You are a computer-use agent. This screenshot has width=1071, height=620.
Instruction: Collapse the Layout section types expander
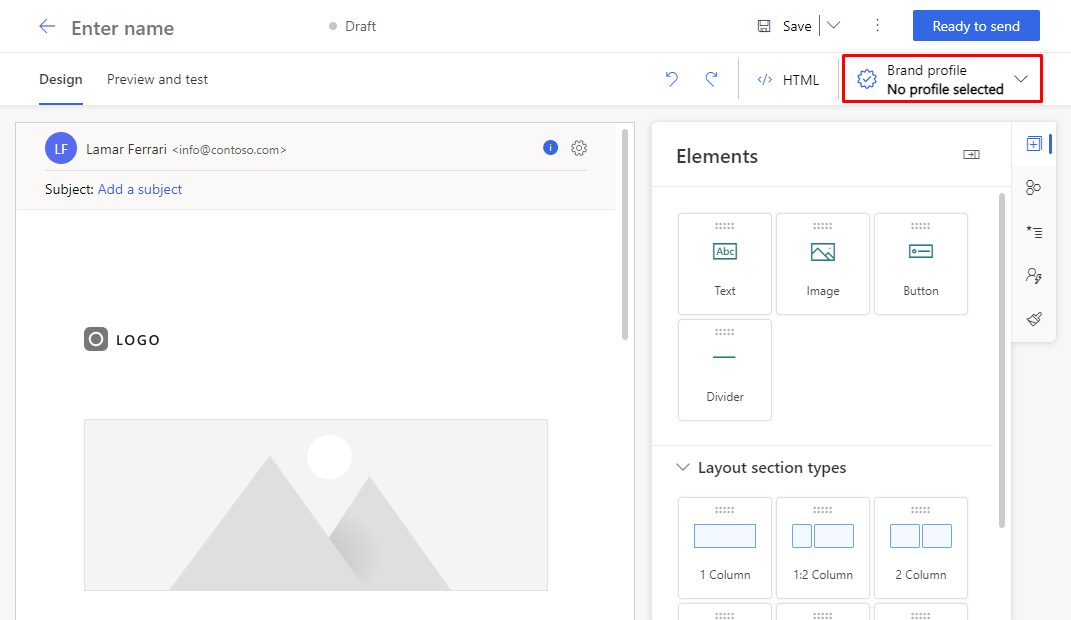point(683,468)
